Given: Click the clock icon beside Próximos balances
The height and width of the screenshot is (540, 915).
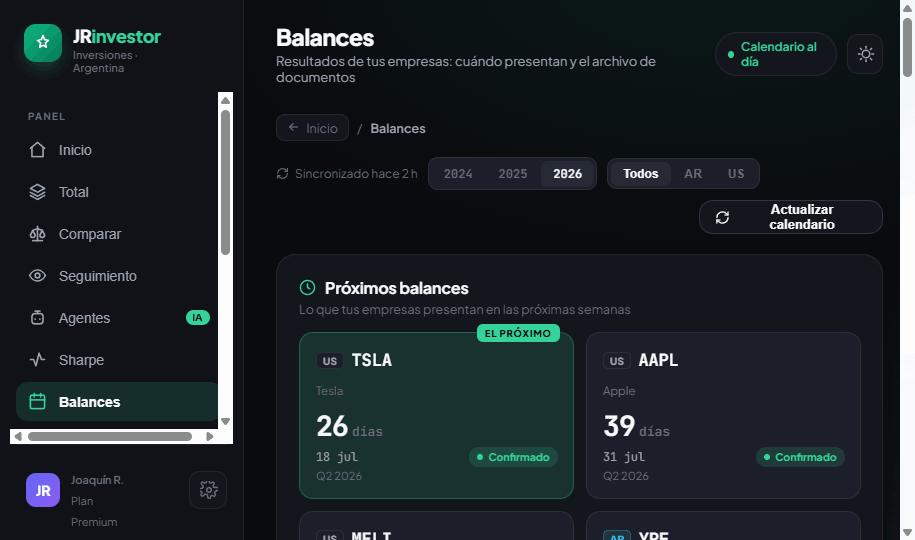Looking at the screenshot, I should [x=308, y=288].
